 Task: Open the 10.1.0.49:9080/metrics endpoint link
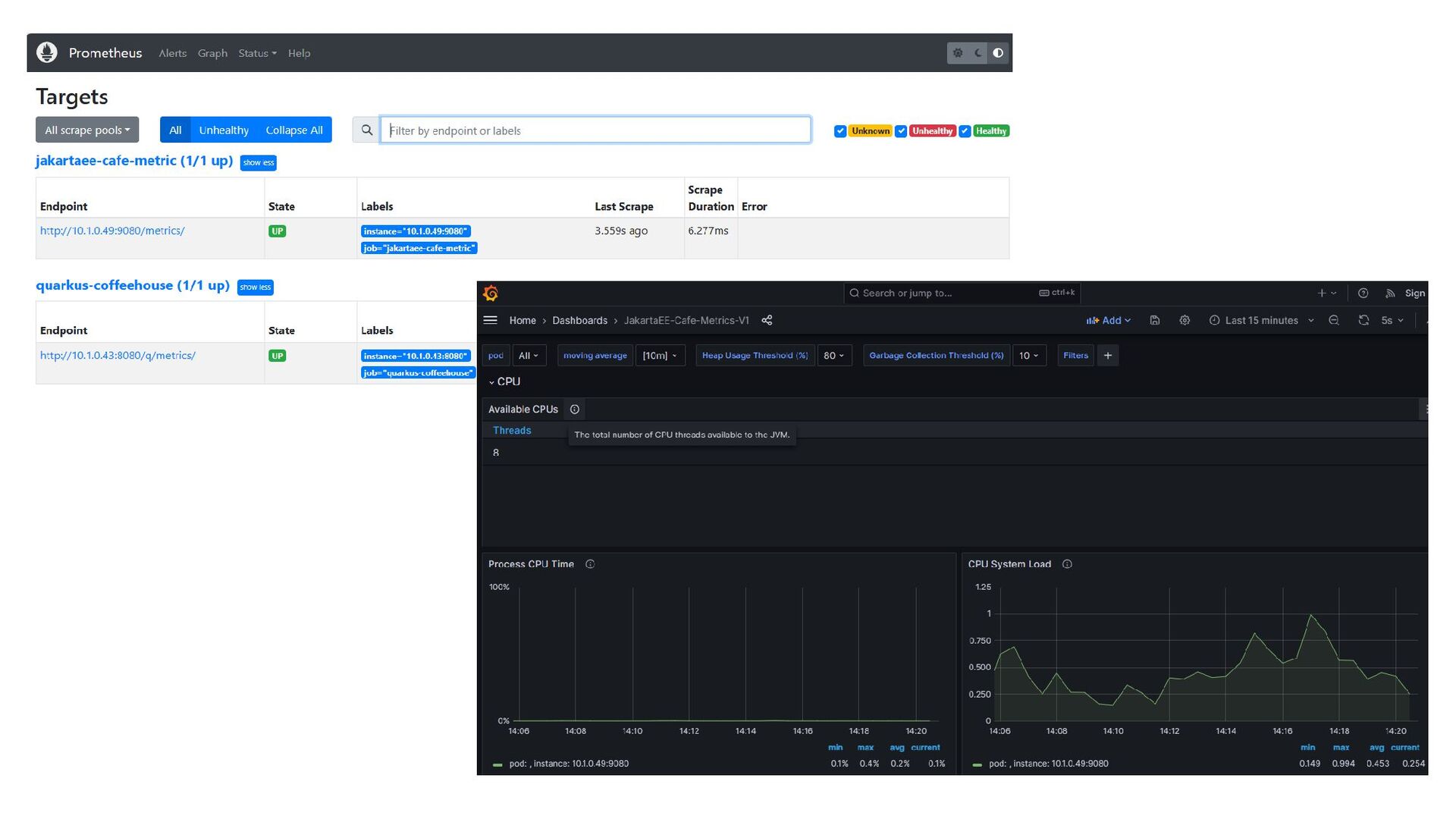[112, 231]
